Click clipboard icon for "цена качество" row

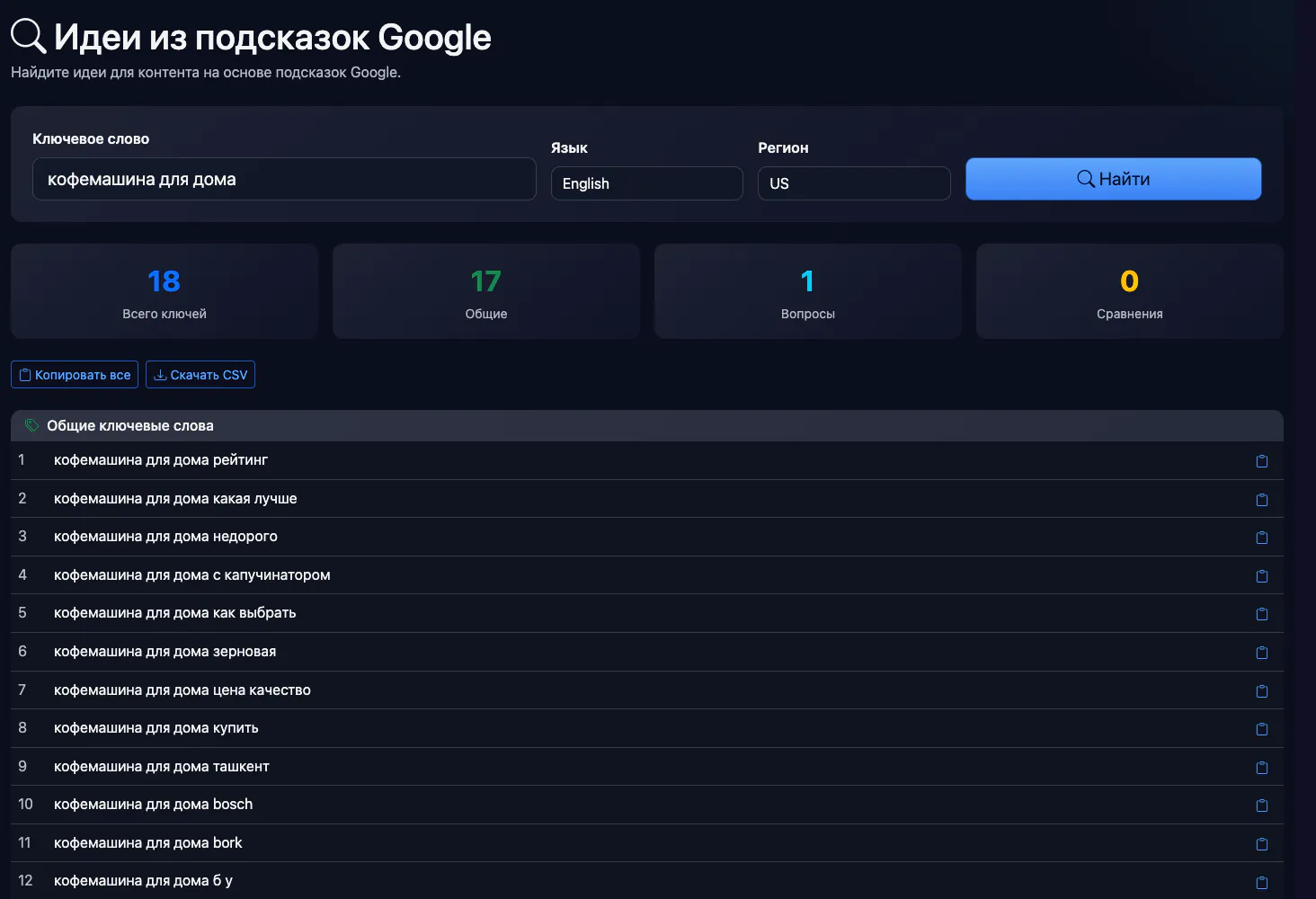click(1262, 691)
